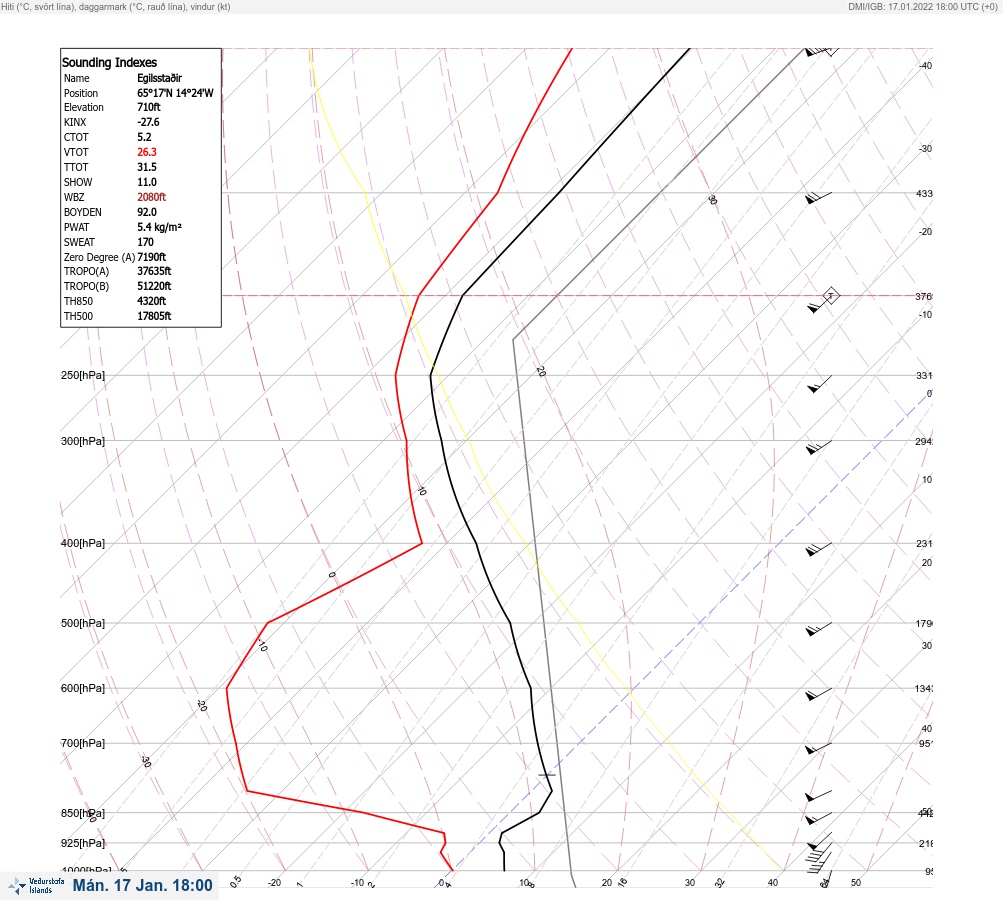Viewport: 1003px width, 900px height.
Task: Click the -10 label on the bottom temperature axis
Action: [x=357, y=883]
